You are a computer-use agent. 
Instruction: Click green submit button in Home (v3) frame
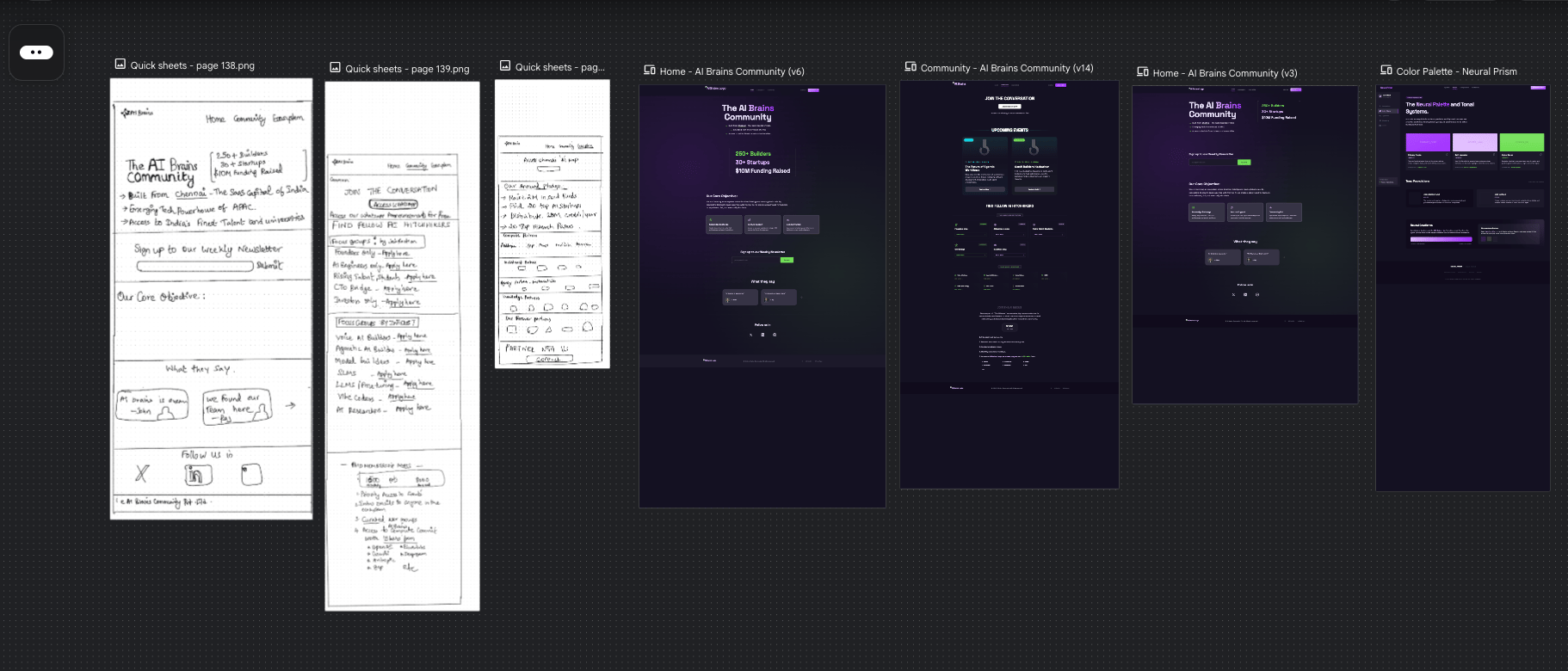pyautogui.click(x=1244, y=162)
